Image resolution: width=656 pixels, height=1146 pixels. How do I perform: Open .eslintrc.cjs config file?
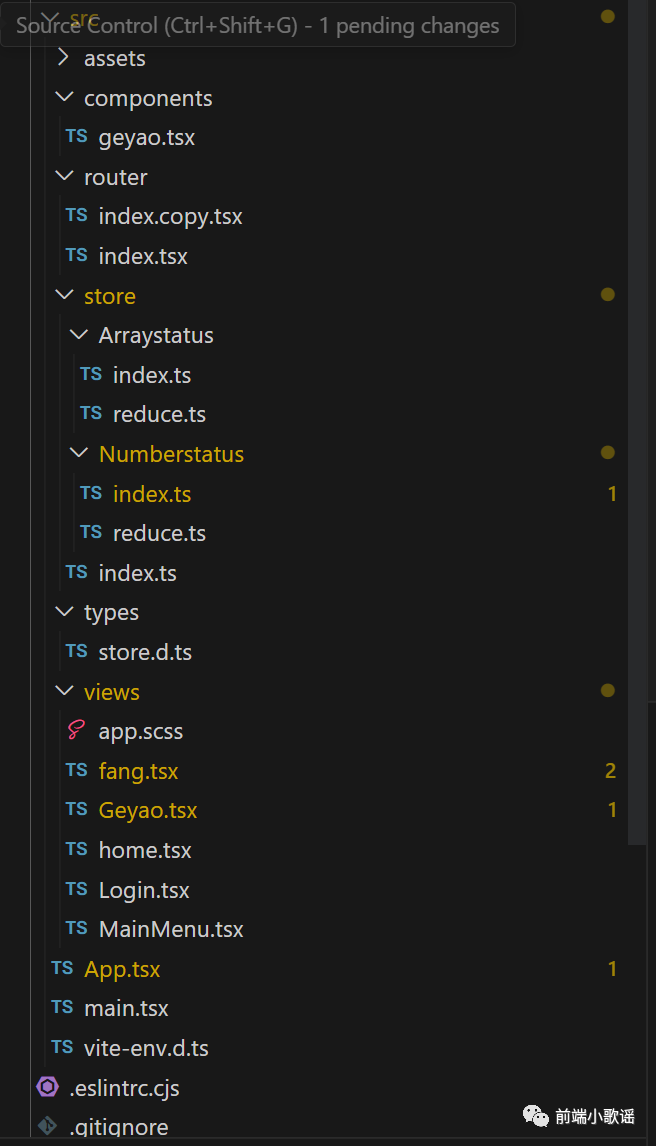click(x=124, y=1089)
